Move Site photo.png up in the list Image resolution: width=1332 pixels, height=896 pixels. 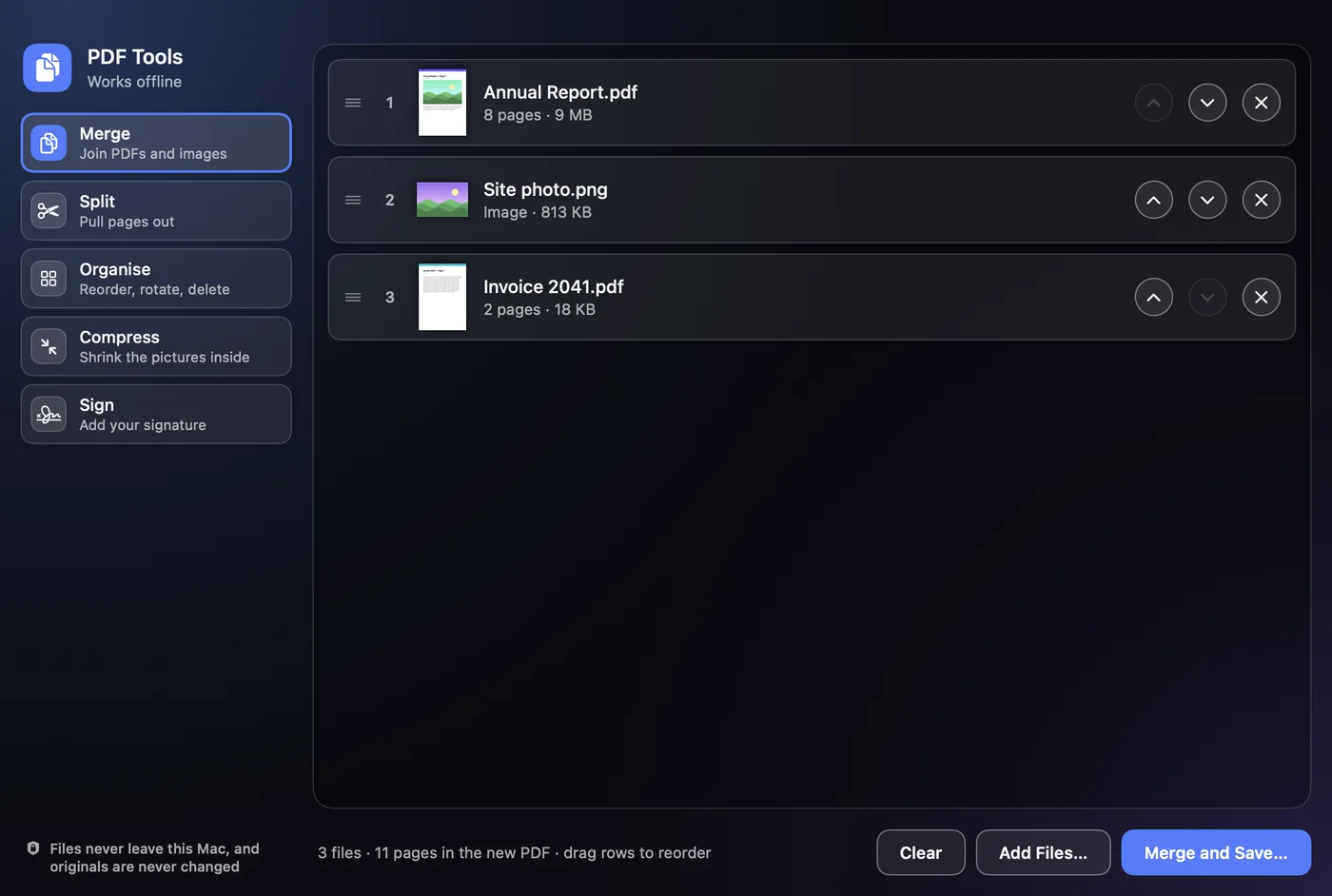pos(1153,200)
